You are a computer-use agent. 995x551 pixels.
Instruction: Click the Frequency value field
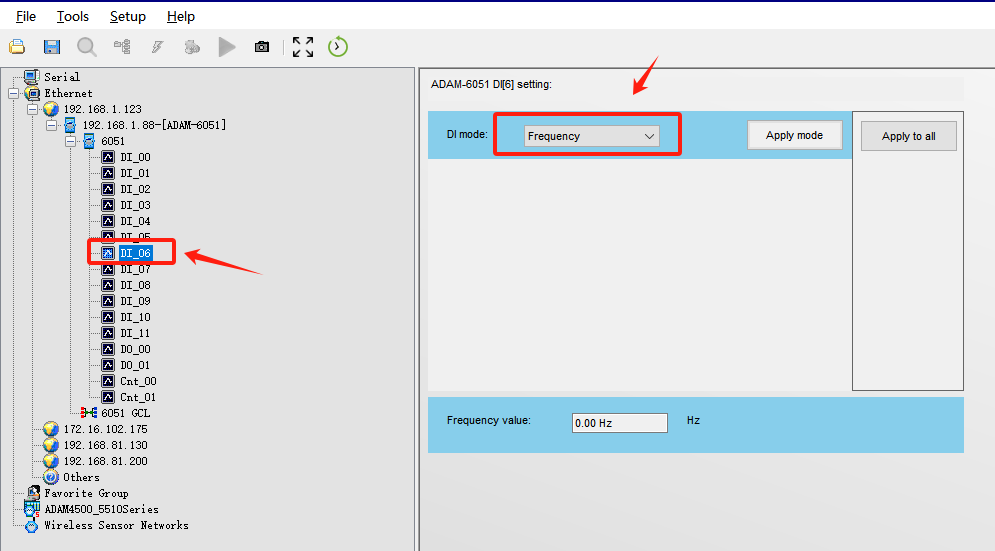pos(619,423)
